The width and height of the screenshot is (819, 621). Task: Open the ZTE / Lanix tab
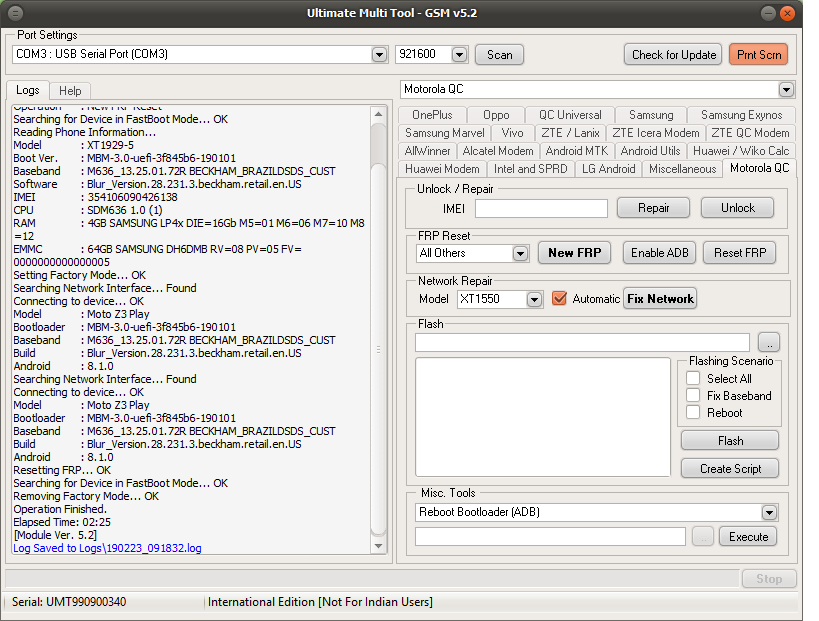click(570, 133)
